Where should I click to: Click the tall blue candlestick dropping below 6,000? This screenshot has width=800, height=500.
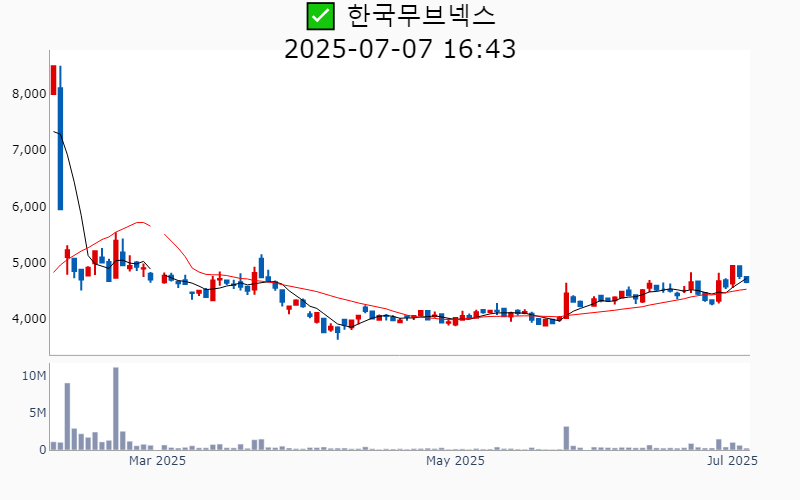[60, 138]
